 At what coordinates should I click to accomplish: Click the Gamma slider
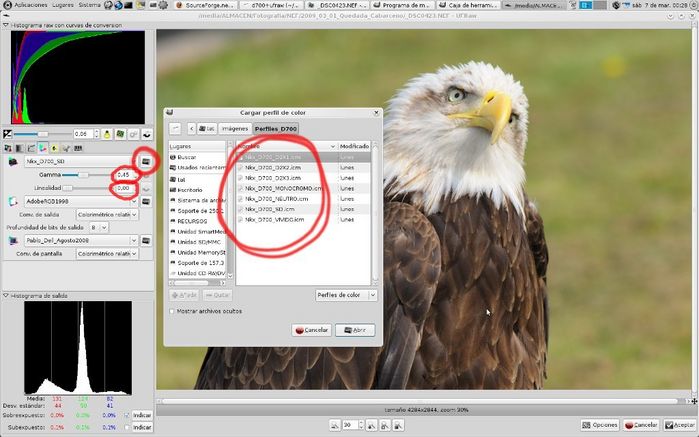tap(87, 175)
